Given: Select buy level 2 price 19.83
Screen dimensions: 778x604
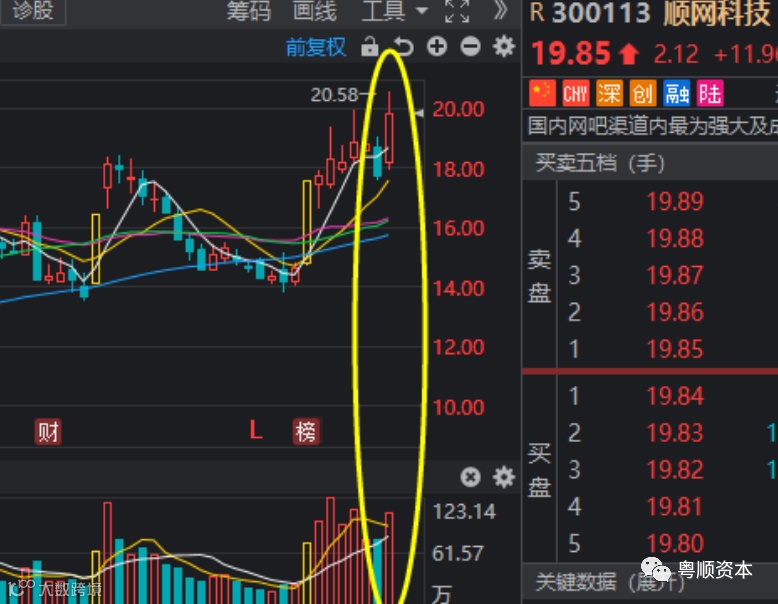Looking at the screenshot, I should click(x=675, y=433).
